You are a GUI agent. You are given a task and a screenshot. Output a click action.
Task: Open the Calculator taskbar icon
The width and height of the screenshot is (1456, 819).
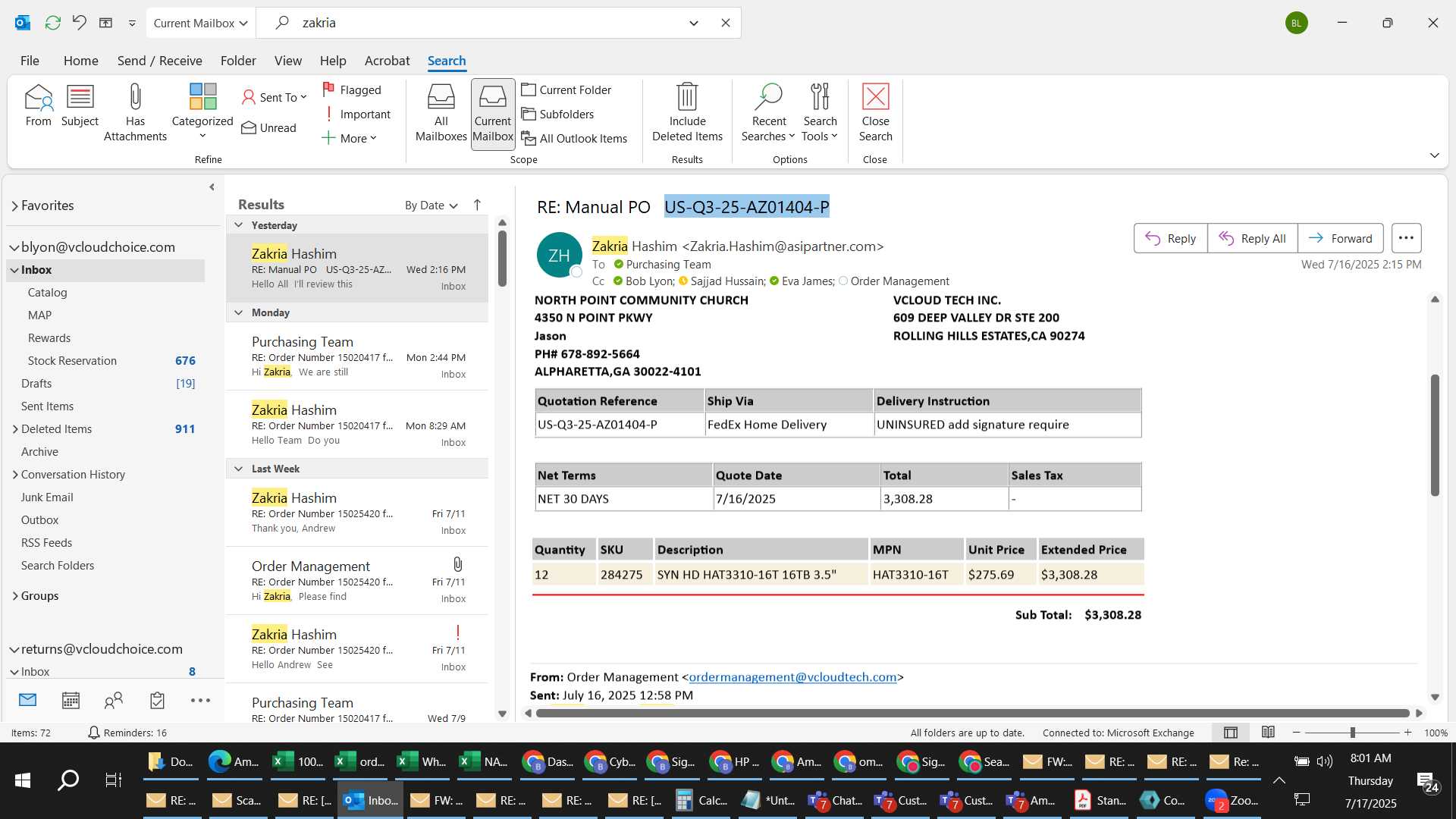click(702, 800)
